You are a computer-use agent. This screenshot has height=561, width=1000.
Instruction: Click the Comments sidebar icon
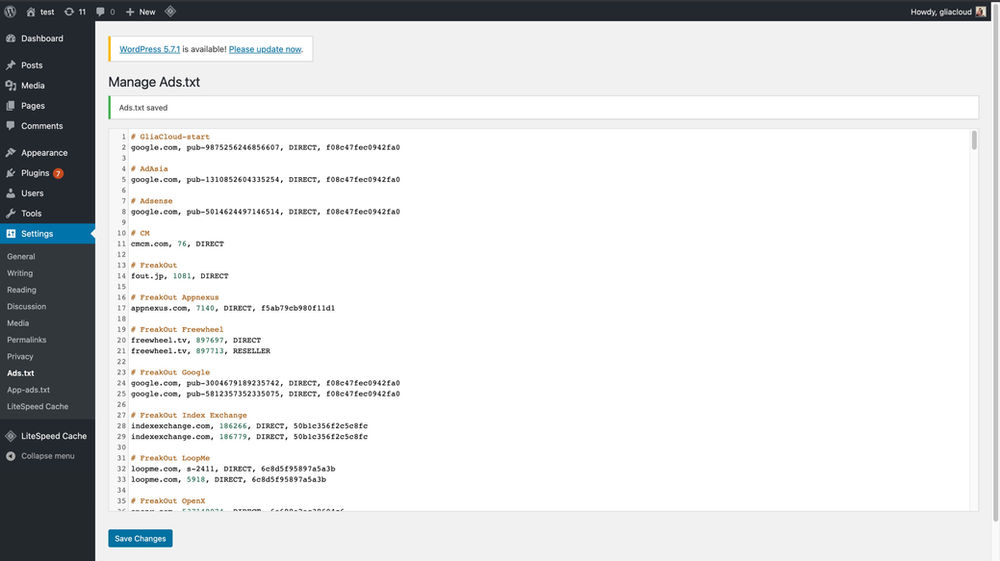point(11,126)
